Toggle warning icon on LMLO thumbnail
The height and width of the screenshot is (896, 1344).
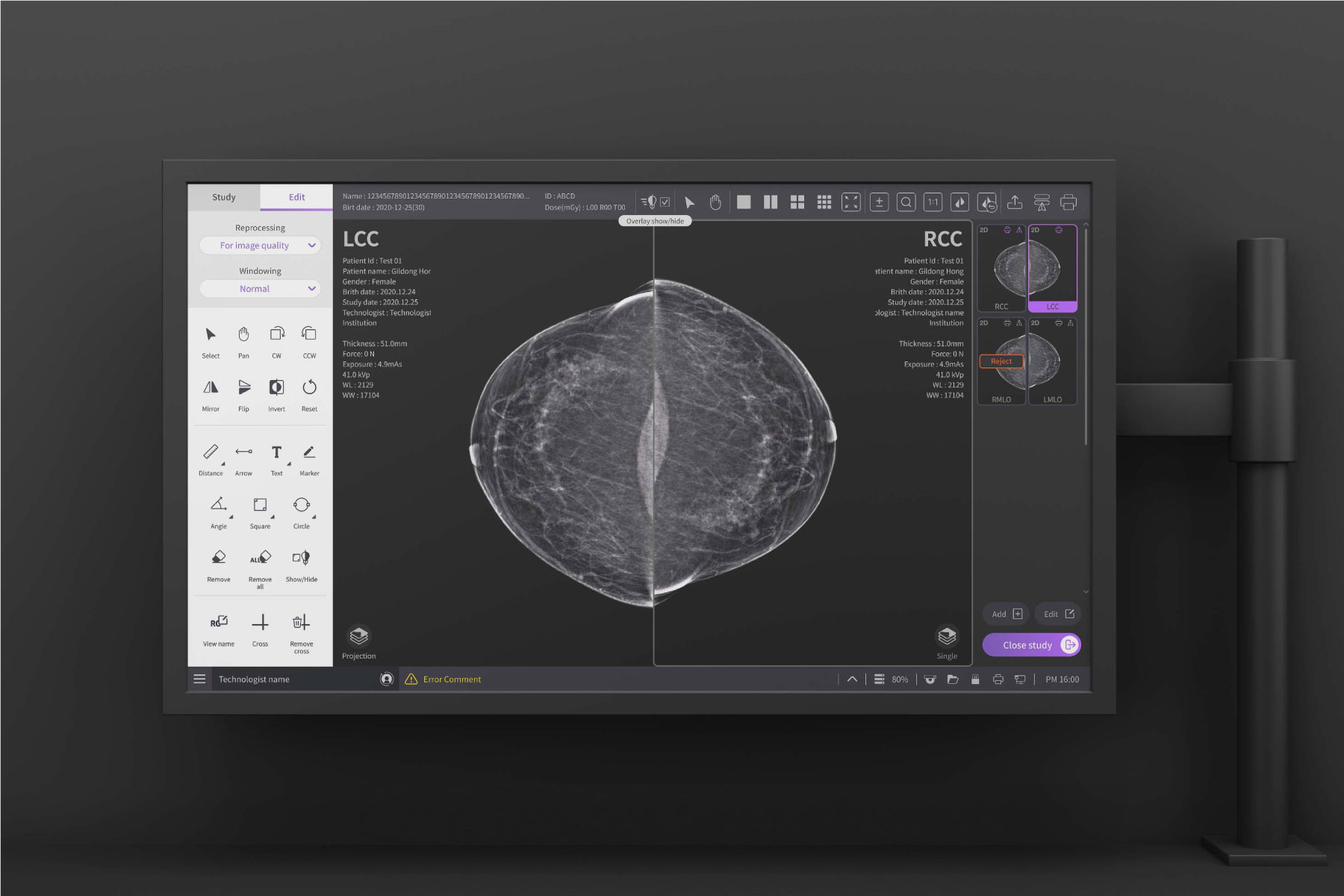pyautogui.click(x=1071, y=323)
